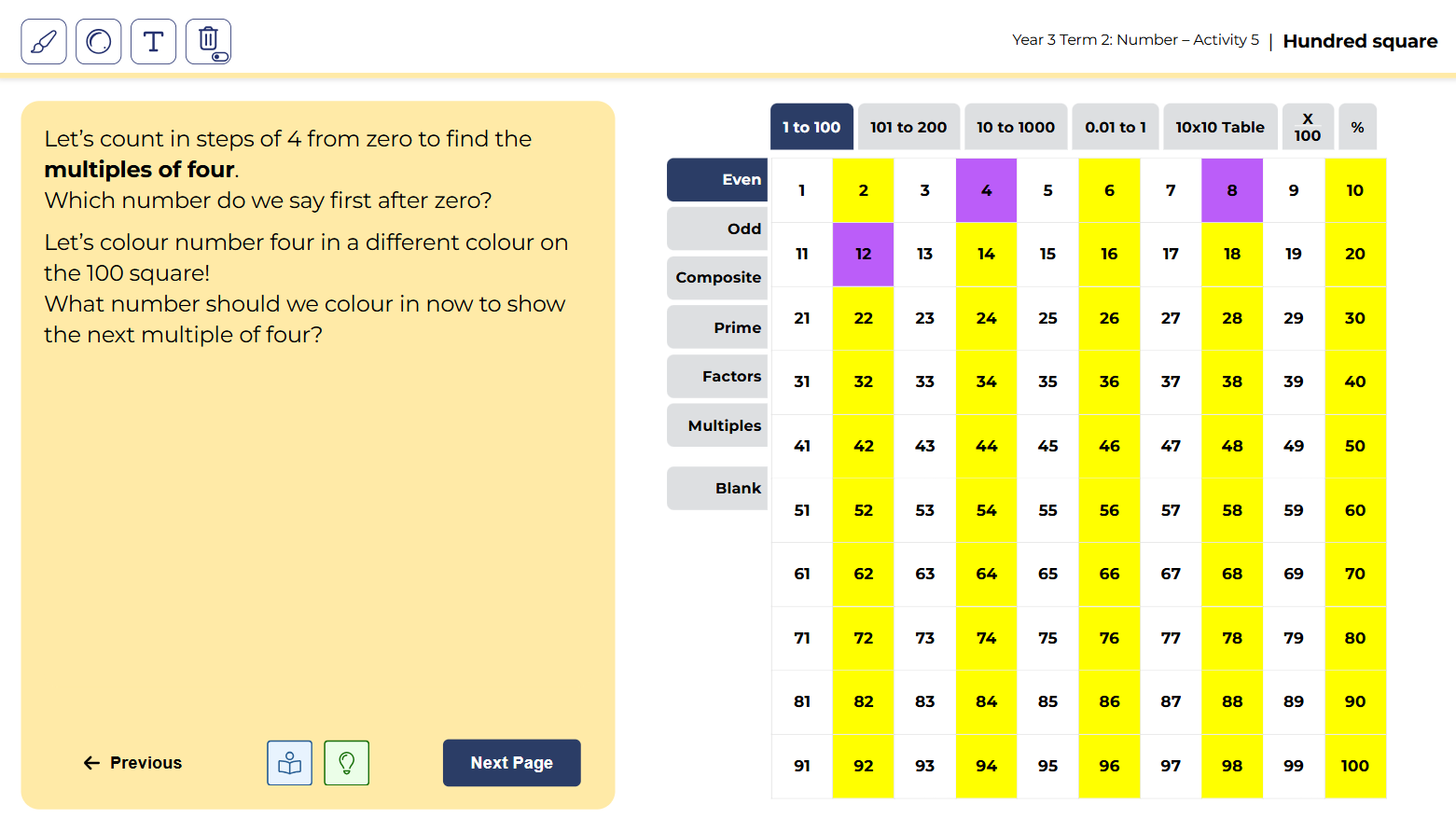Open the 10x10 Table tab
The image size is (1456, 818).
(1219, 127)
